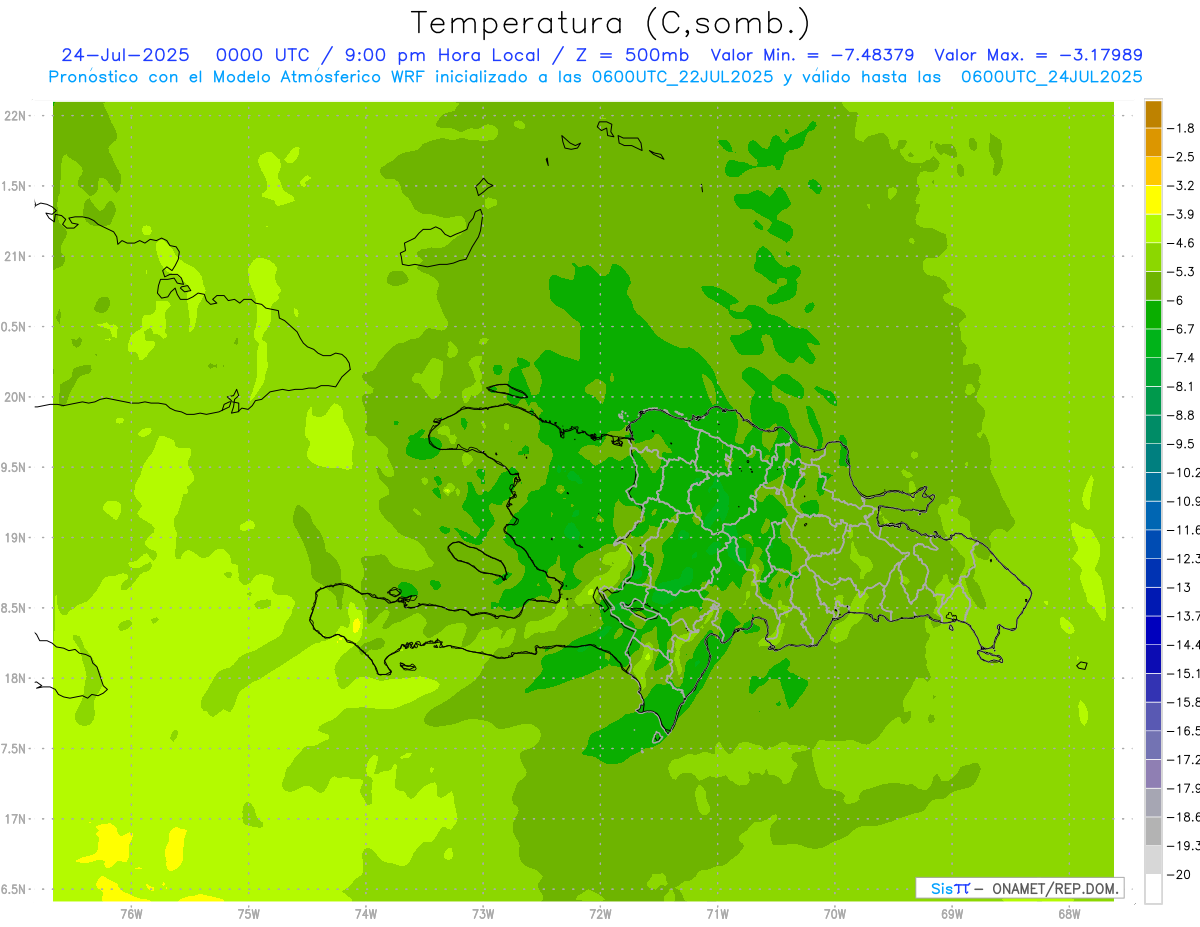Click the 69W longitude axis label
Screen dimensions: 1200x927
pyautogui.click(x=952, y=914)
